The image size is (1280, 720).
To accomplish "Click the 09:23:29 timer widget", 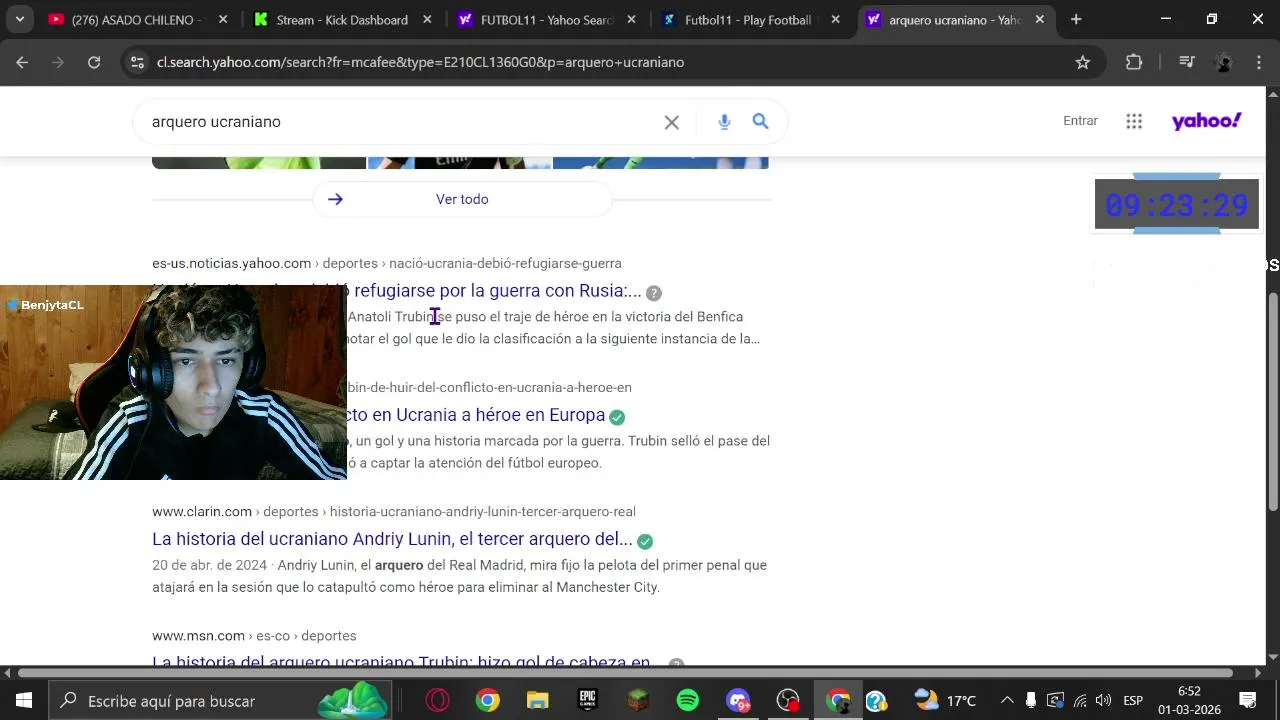I will click(x=1177, y=205).
